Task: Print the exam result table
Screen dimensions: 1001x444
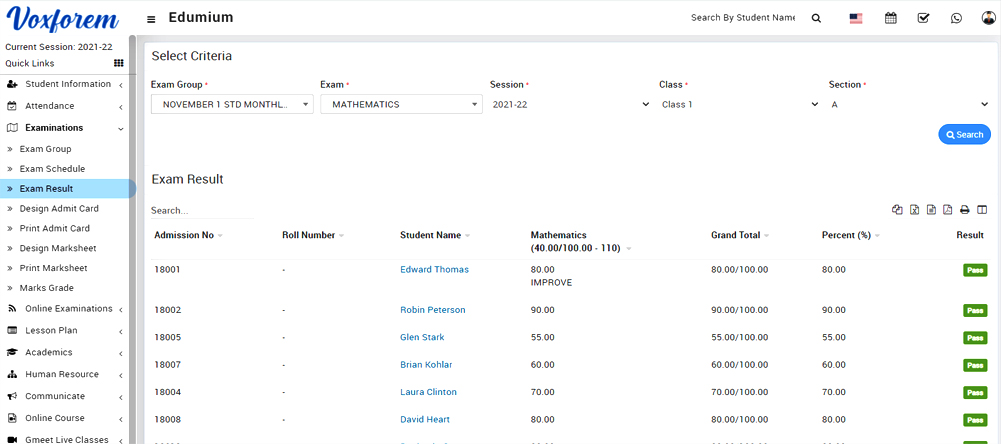Action: pyautogui.click(x=965, y=210)
